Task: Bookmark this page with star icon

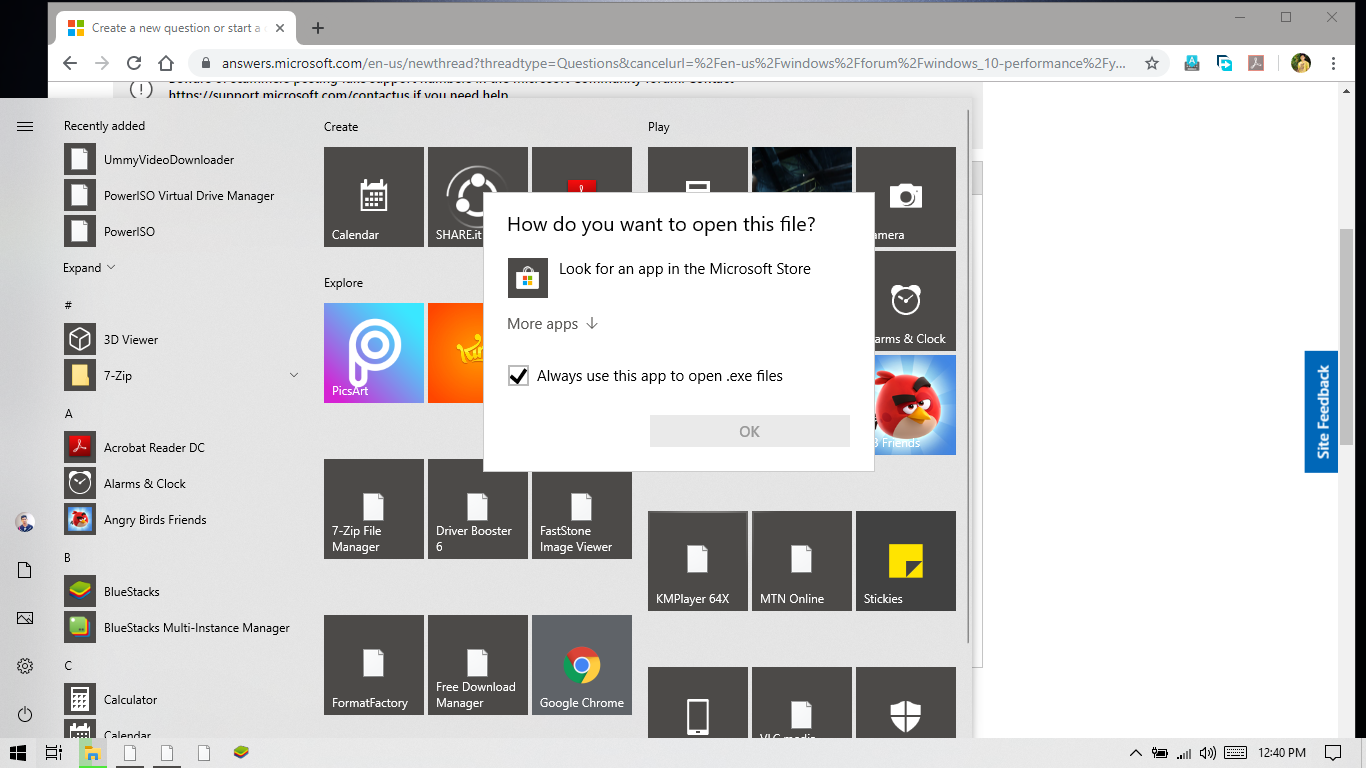Action: pyautogui.click(x=1152, y=63)
